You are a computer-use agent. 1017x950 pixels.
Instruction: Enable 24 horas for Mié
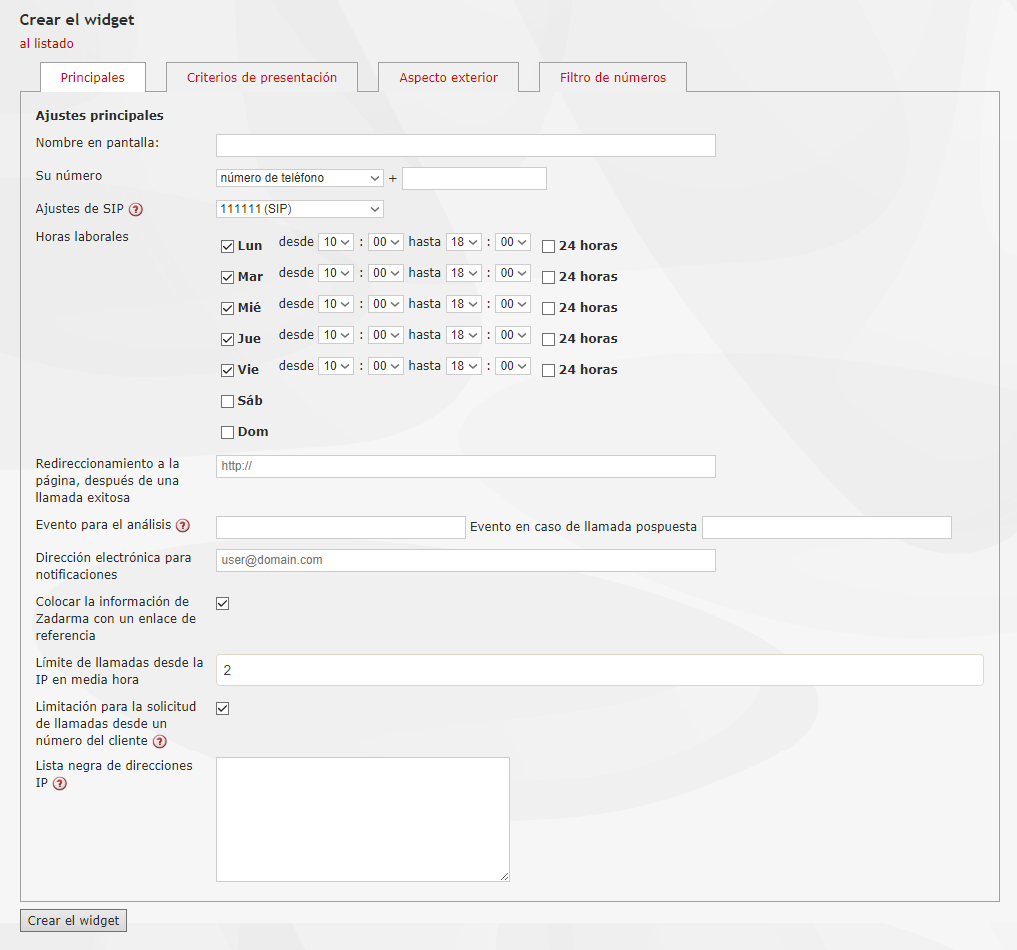[x=549, y=309]
